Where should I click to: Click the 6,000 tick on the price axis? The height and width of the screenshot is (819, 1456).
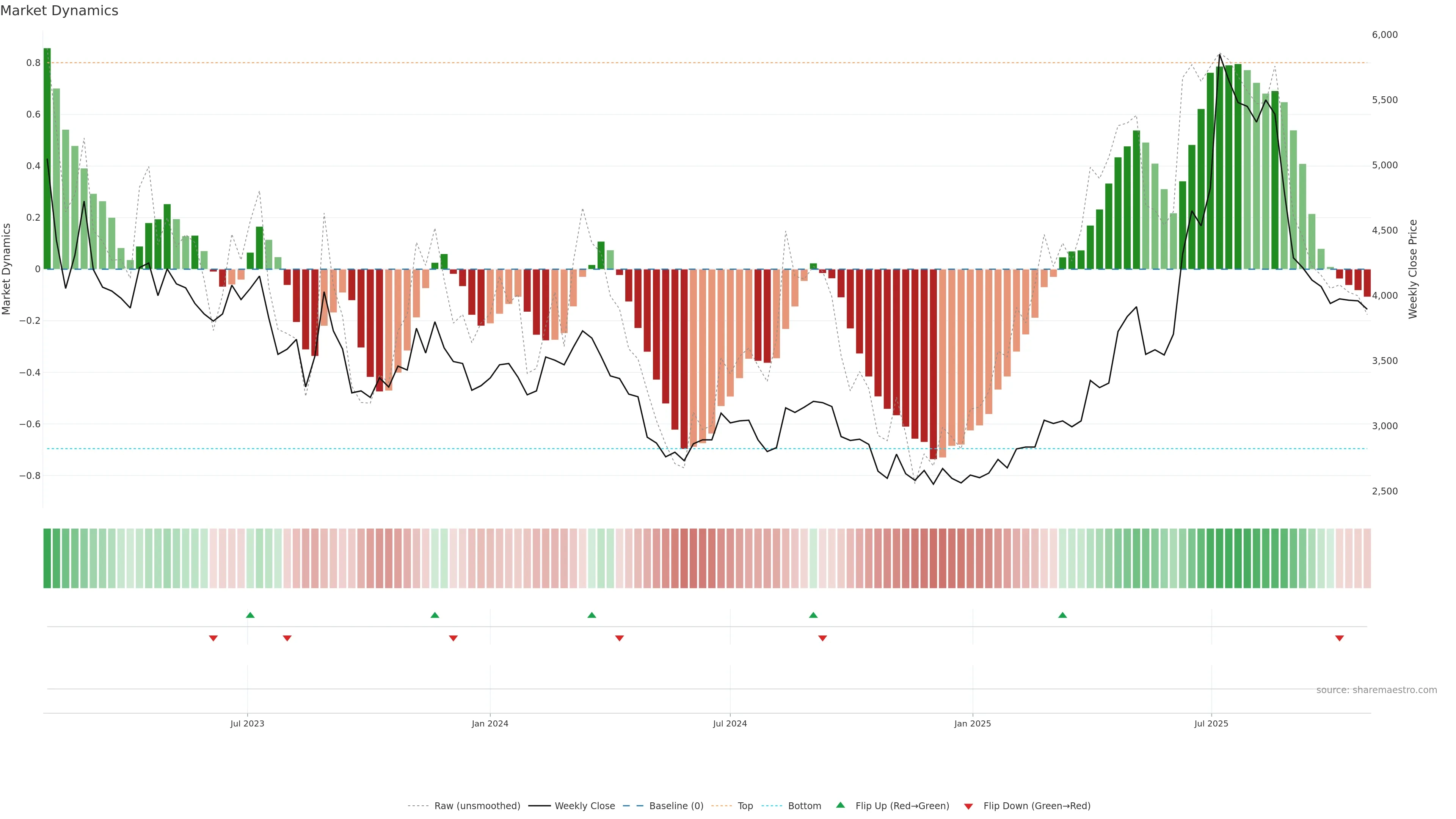[x=1384, y=35]
